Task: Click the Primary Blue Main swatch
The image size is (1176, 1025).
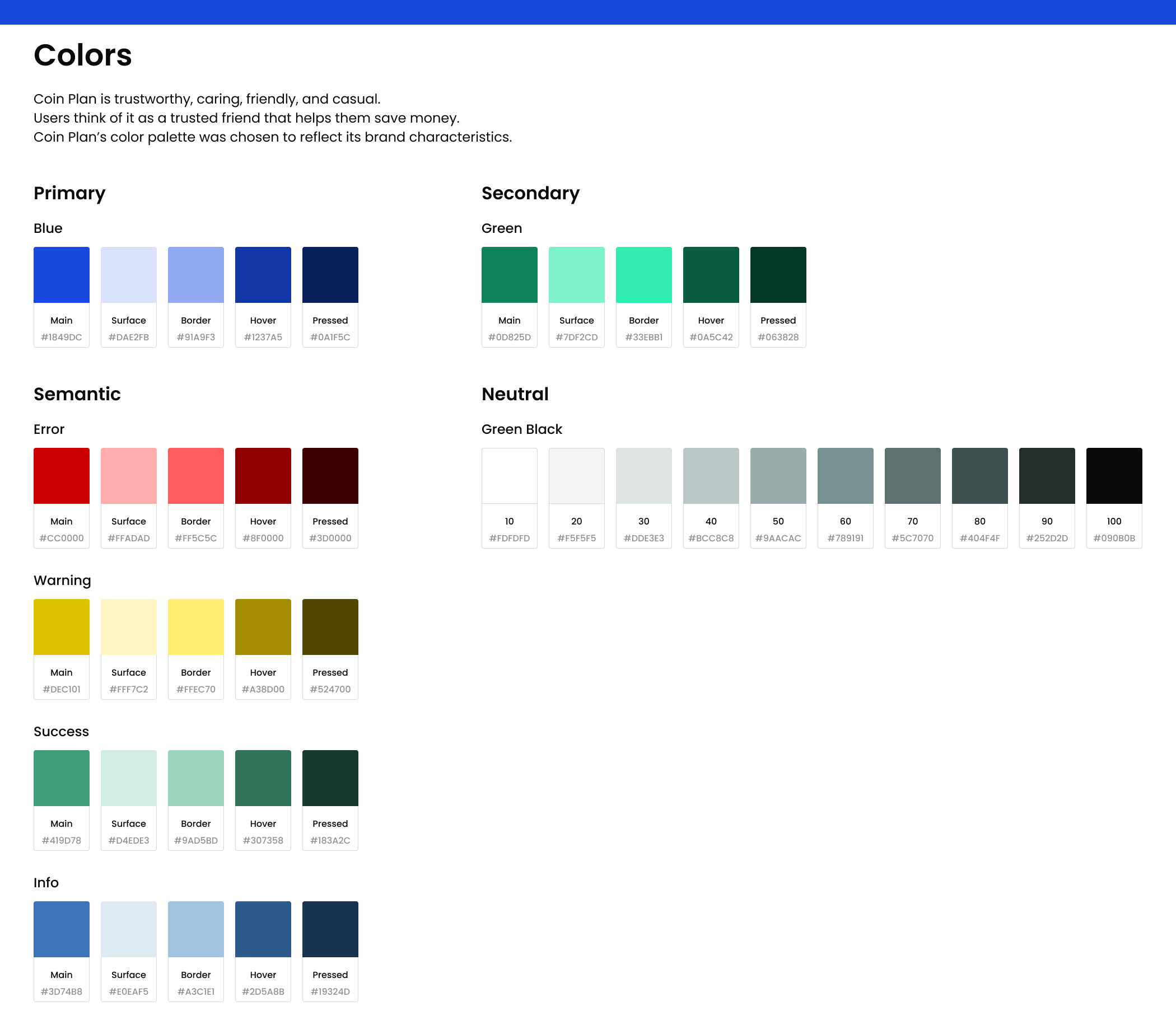Action: click(x=61, y=275)
